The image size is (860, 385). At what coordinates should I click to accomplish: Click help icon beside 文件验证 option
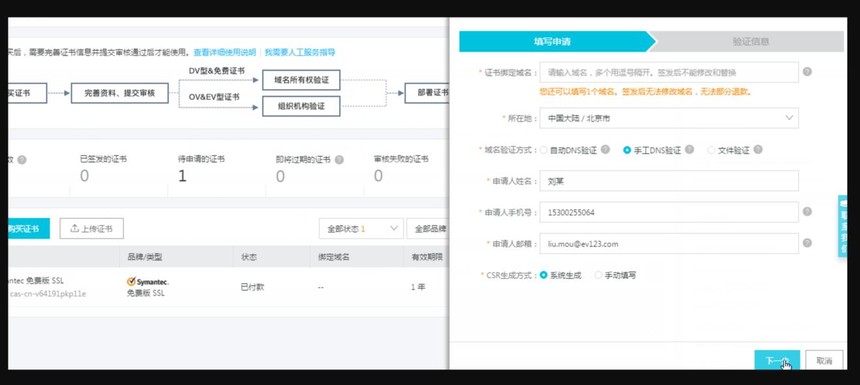[x=757, y=149]
